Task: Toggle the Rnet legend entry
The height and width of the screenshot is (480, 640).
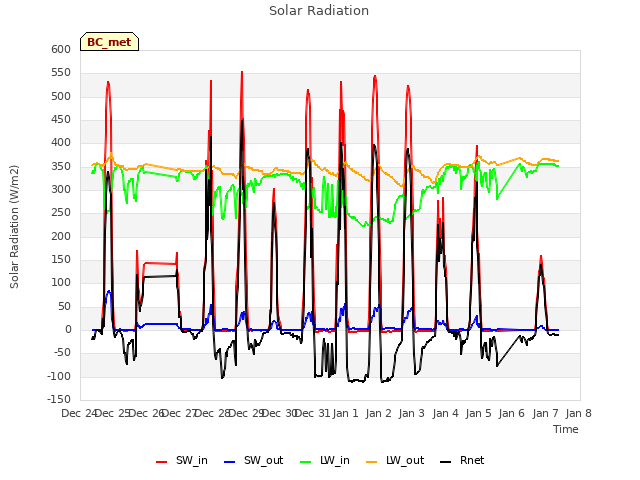Action: click(x=462, y=460)
